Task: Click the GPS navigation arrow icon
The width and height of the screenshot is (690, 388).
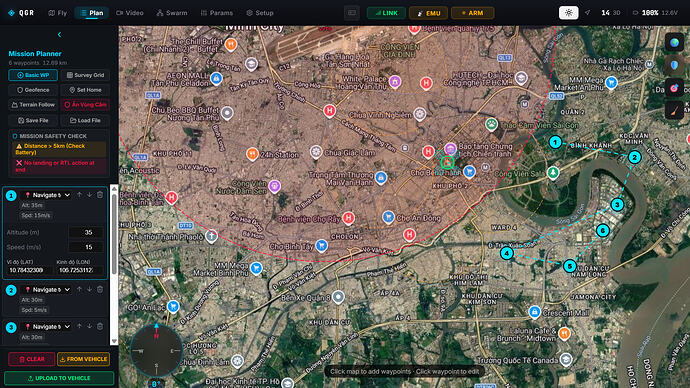Action: coord(588,13)
